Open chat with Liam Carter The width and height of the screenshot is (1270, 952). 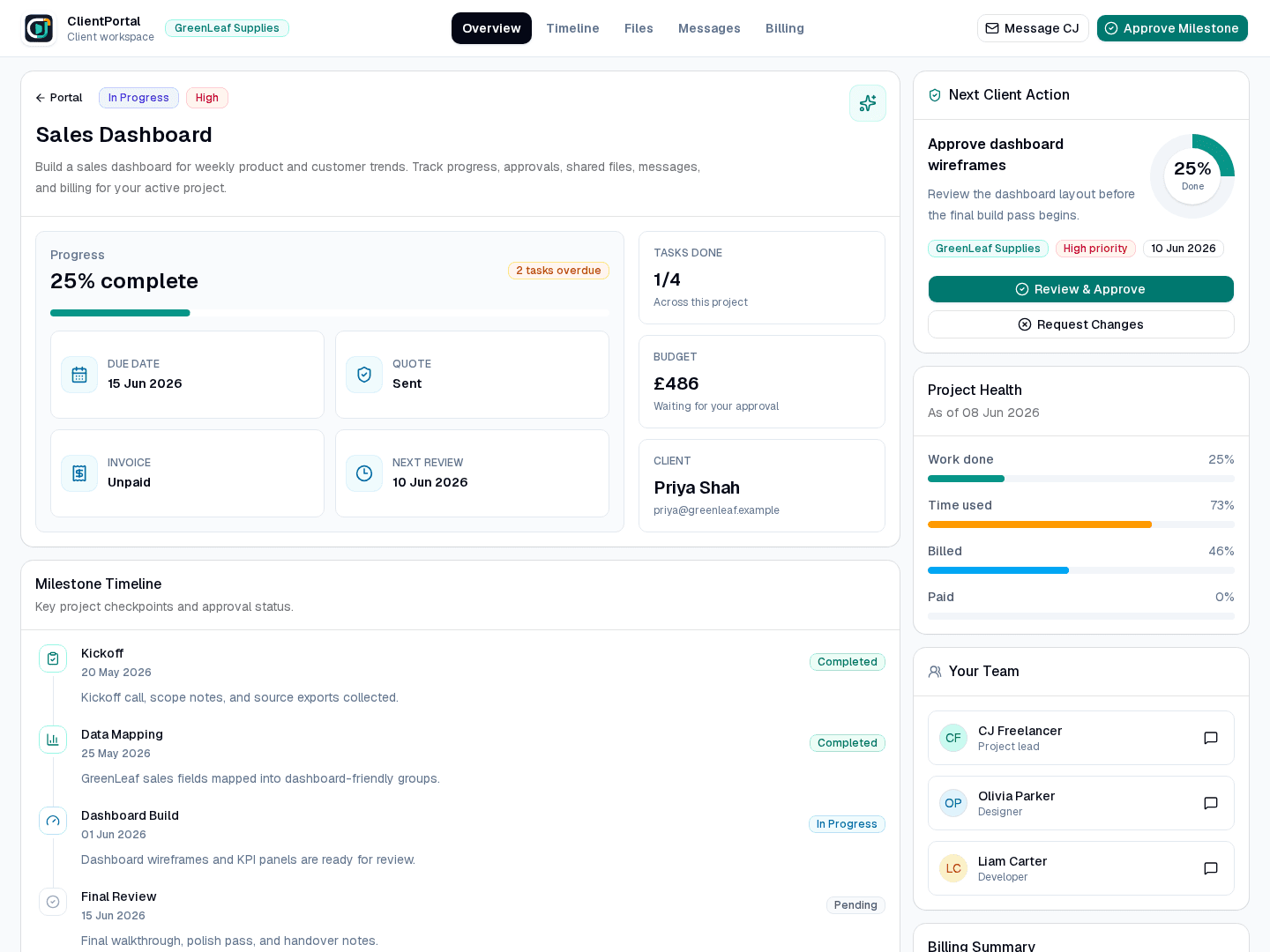click(x=1211, y=868)
